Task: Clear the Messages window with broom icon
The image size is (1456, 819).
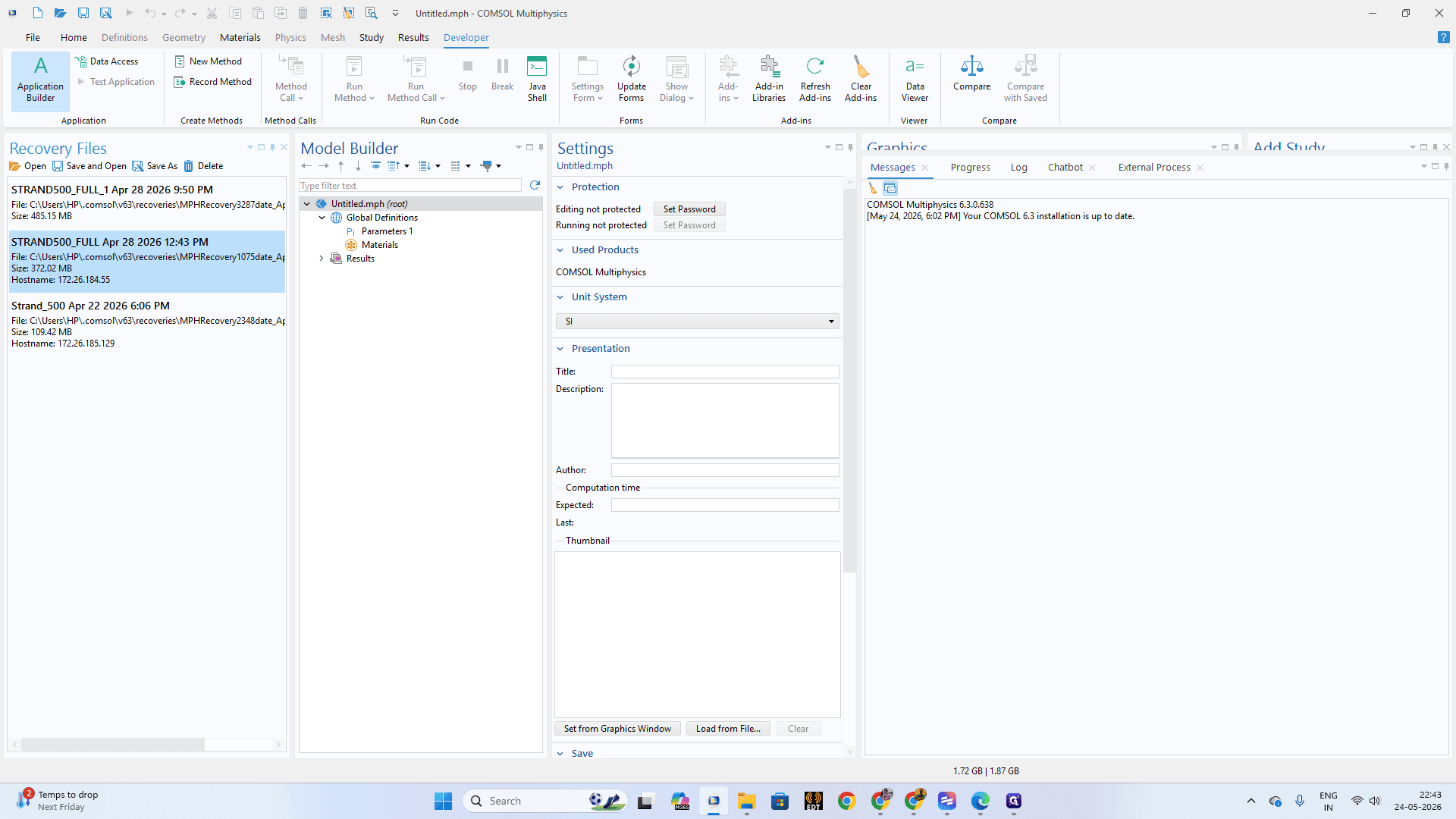Action: click(873, 188)
